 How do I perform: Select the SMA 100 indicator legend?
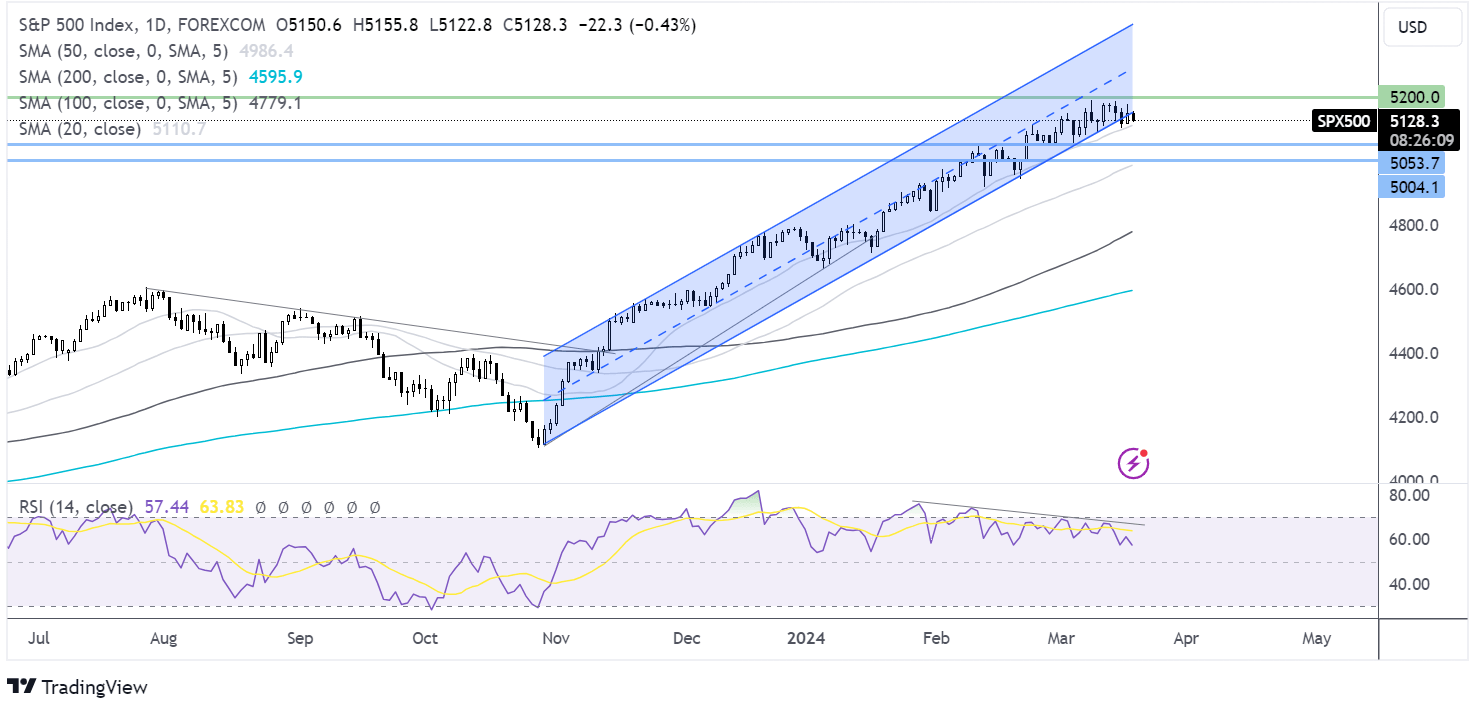[128, 102]
